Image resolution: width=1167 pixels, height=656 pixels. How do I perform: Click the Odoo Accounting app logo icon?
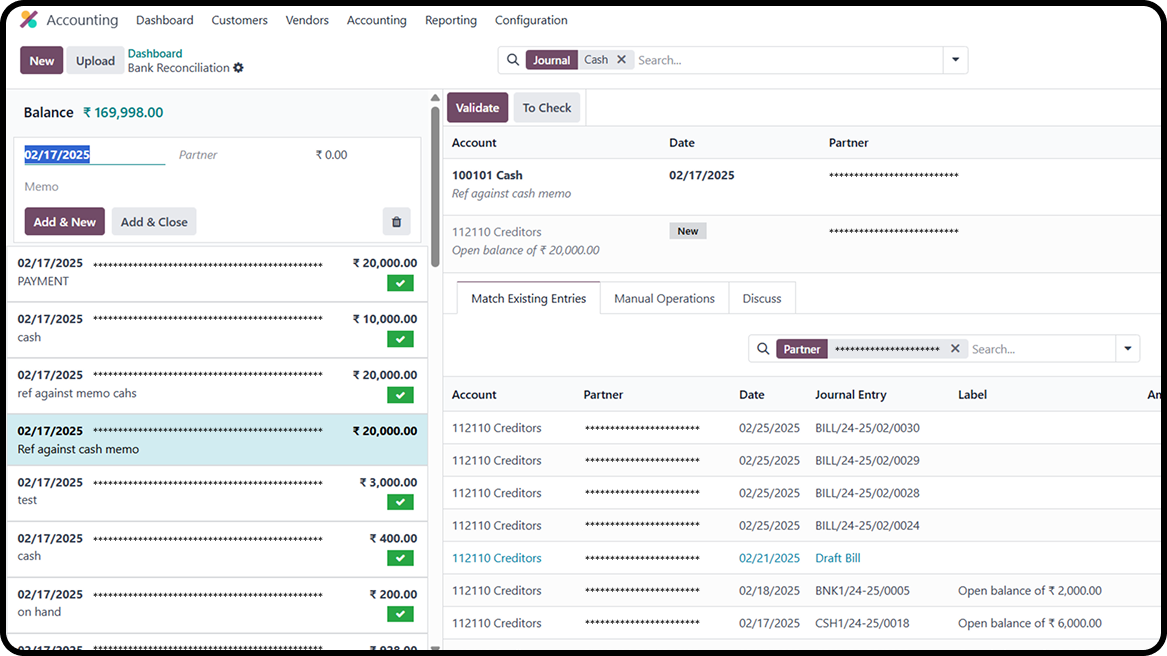pos(27,19)
